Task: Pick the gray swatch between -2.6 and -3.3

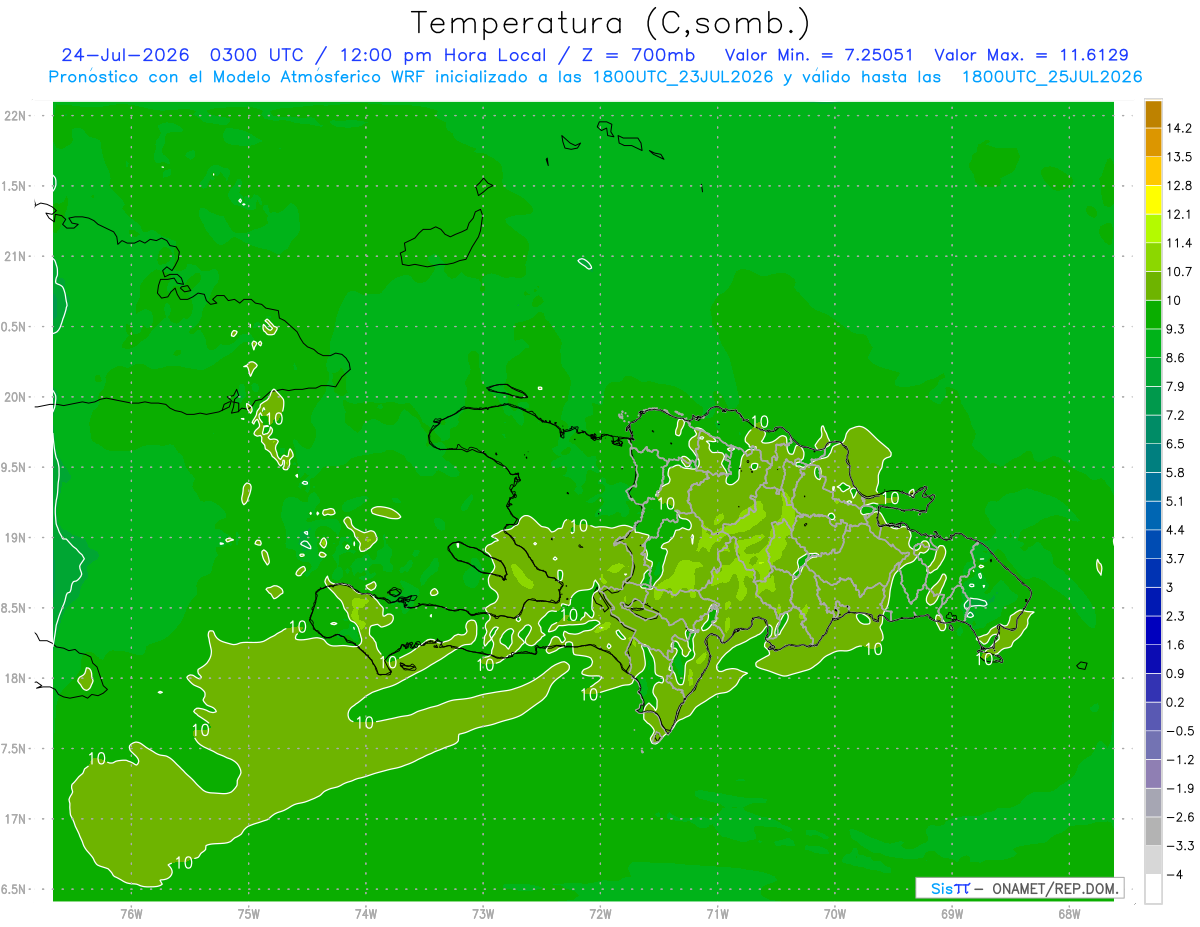Action: (1153, 832)
